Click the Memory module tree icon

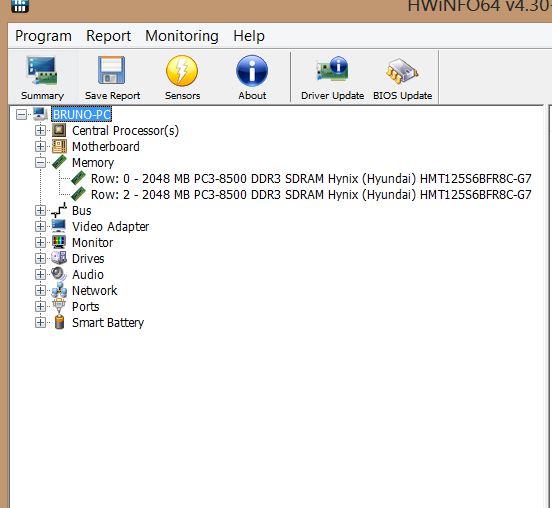[x=59, y=162]
